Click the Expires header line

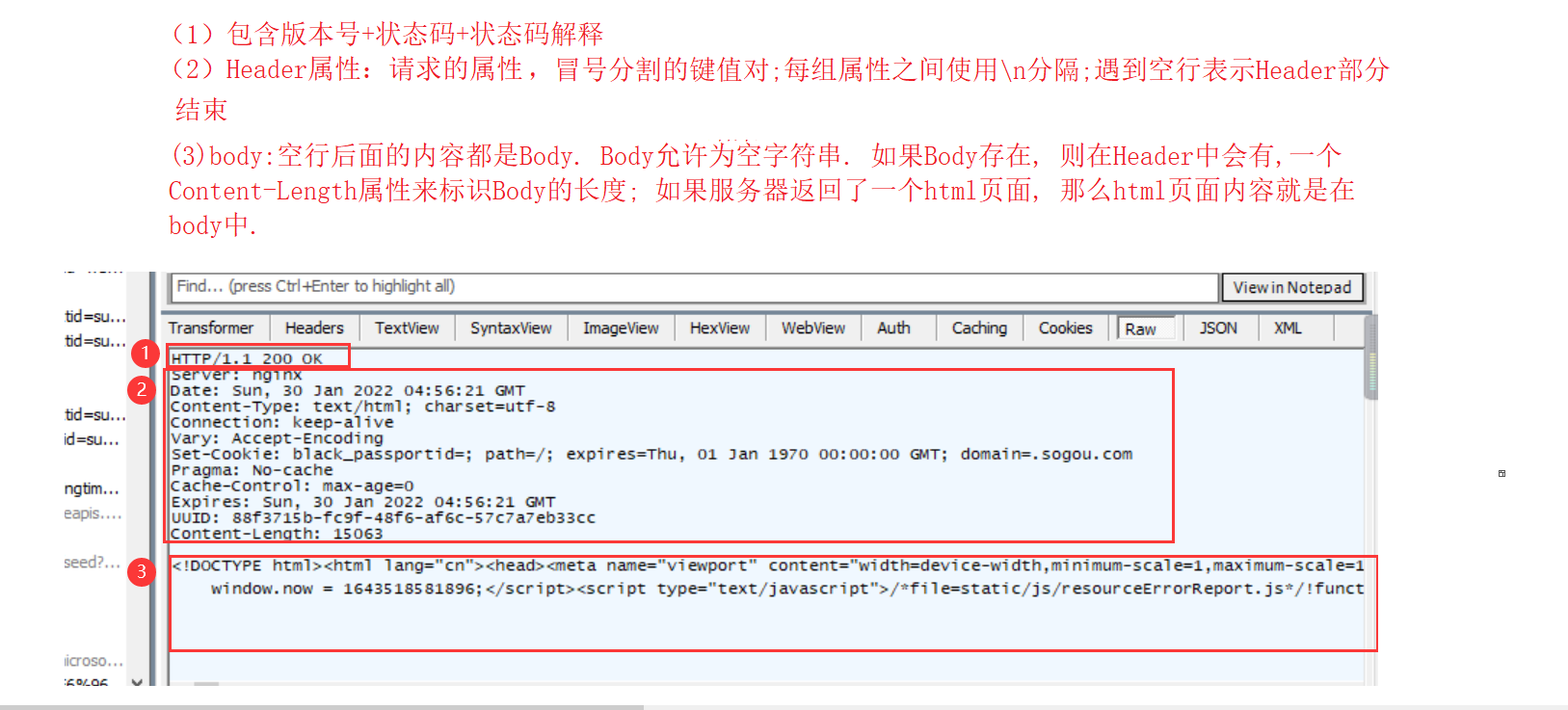tap(363, 502)
